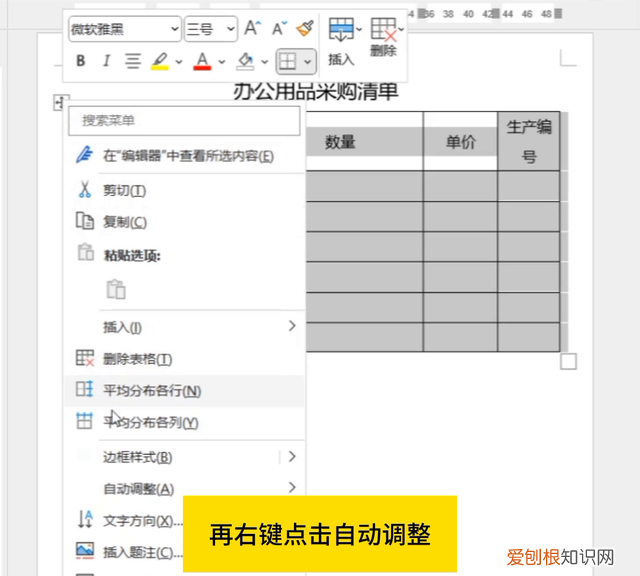Click the 单价 header cell
Screen dimensions: 640x576
tap(461, 142)
